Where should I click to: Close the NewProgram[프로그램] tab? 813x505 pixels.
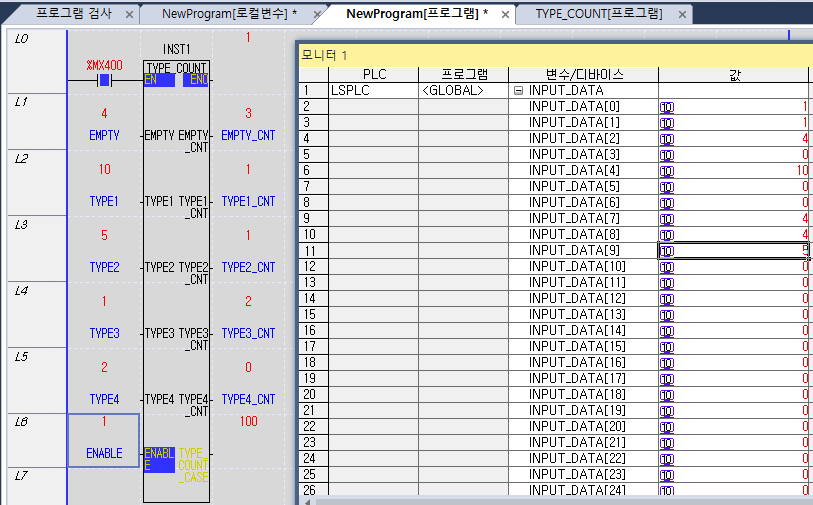(x=505, y=14)
